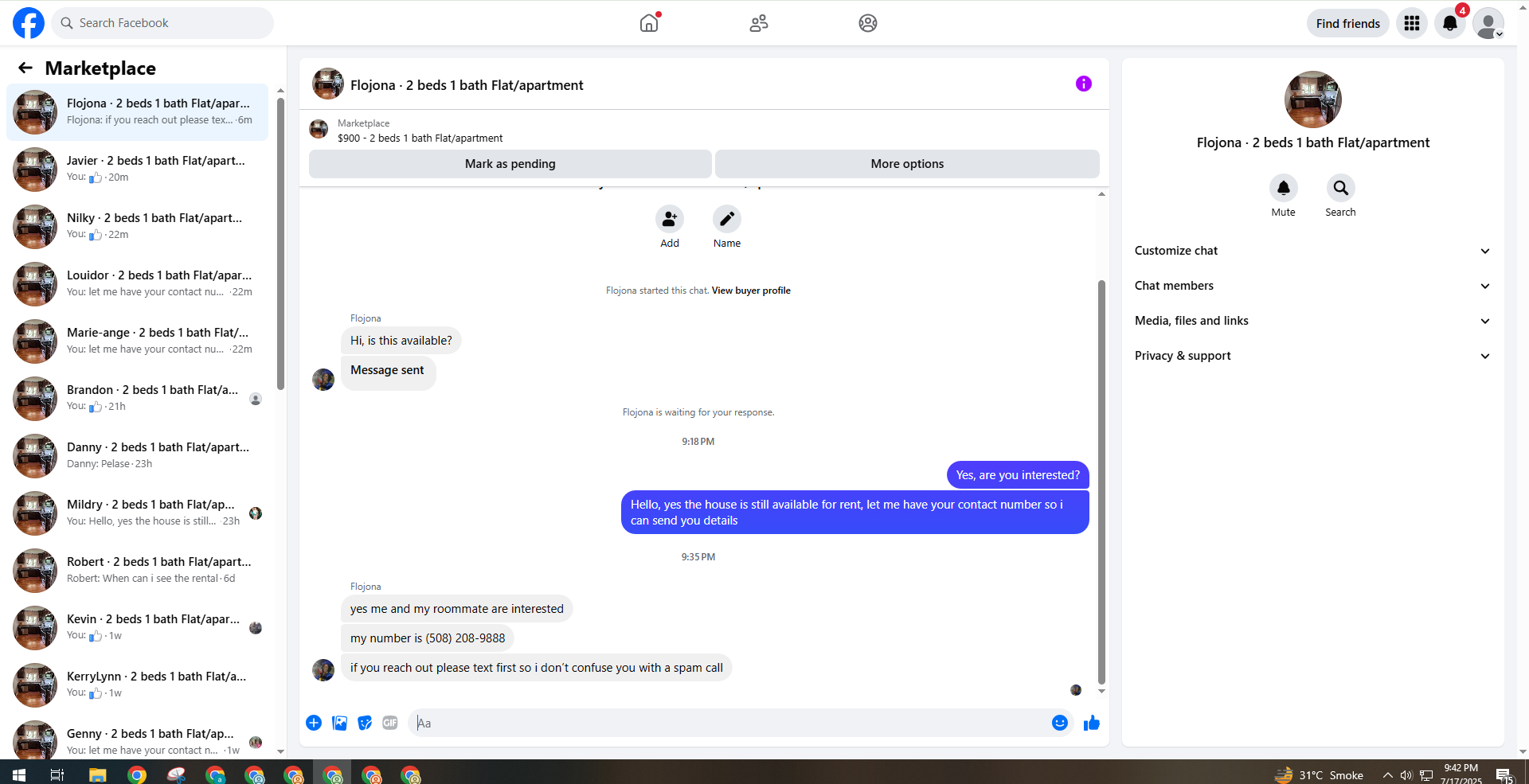The height and width of the screenshot is (784, 1529).
Task: Open the KerryLynn conversation
Action: pos(137,685)
